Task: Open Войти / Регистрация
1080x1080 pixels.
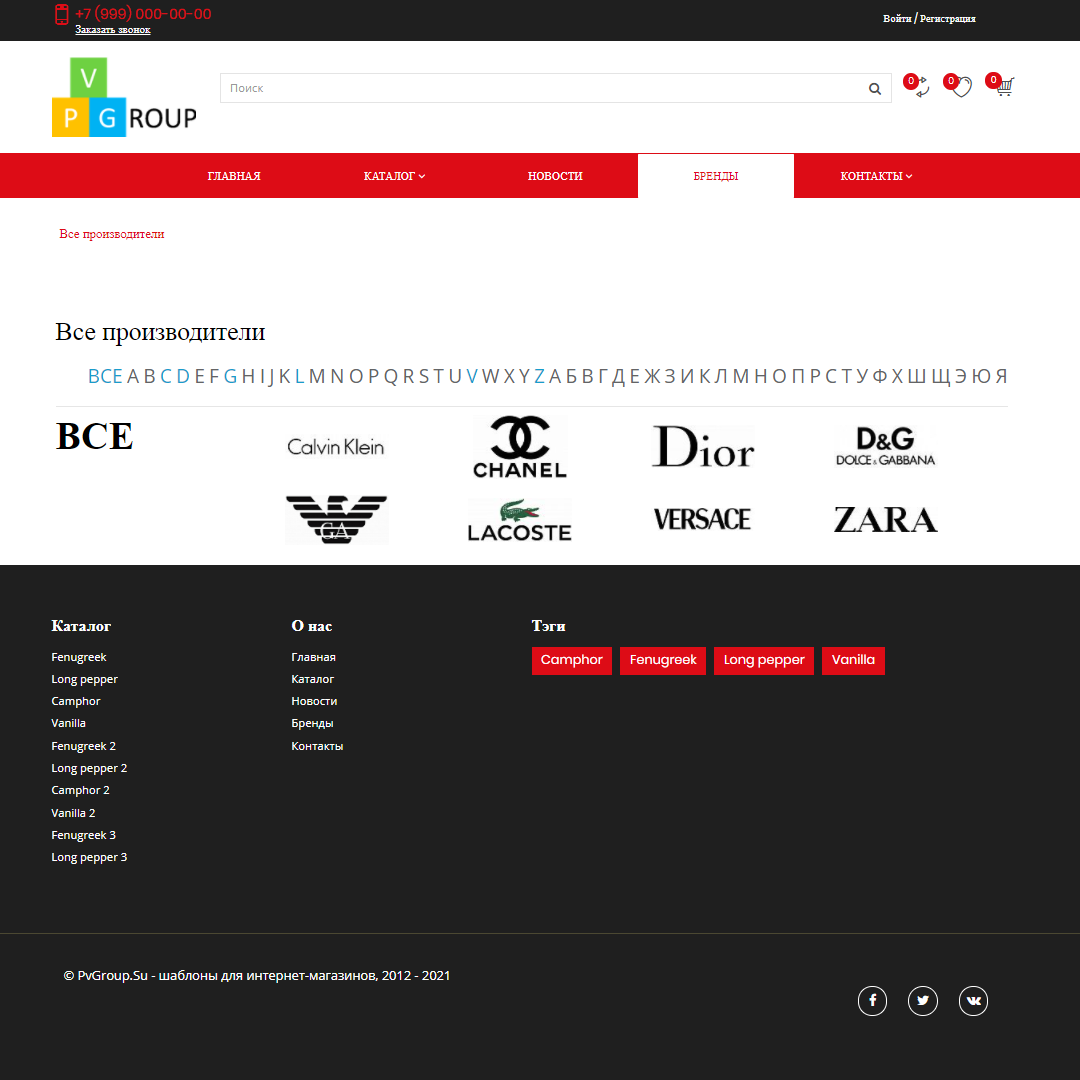Action: click(930, 18)
